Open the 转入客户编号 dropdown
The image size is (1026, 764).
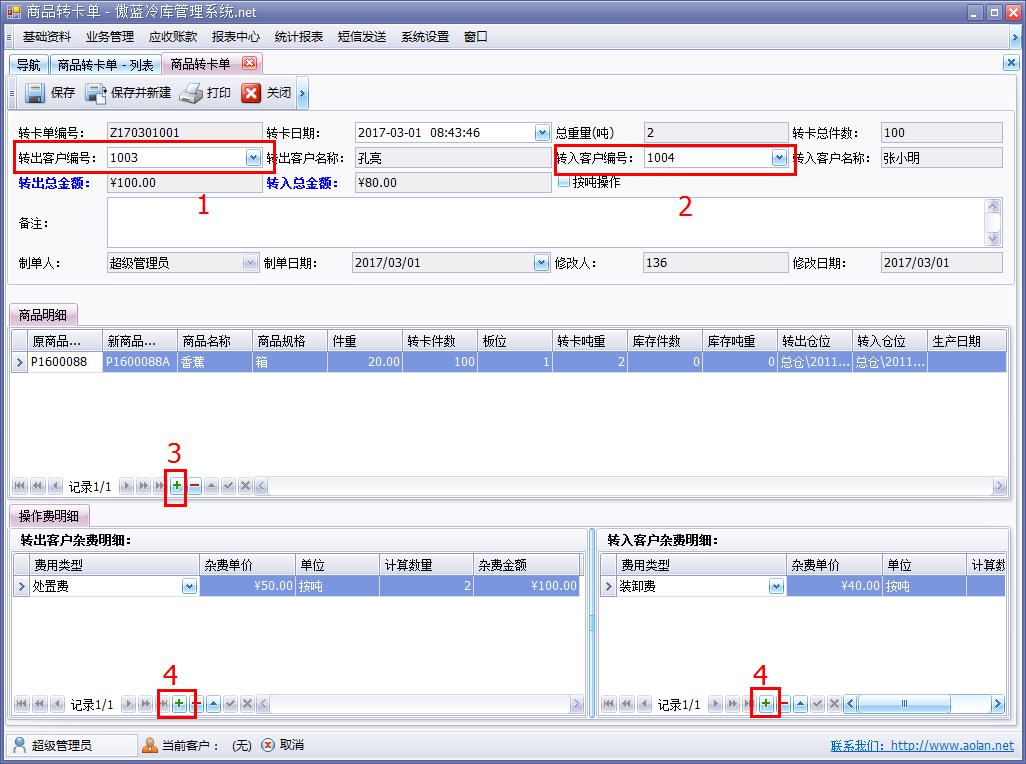(778, 158)
